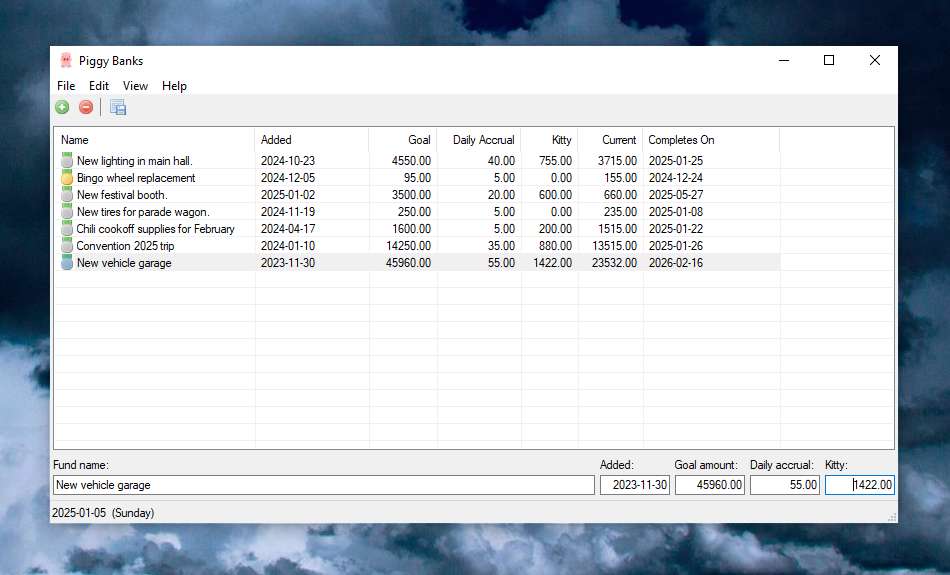Click the Daily accrual input field
Screen dimensions: 950x575
[785, 485]
